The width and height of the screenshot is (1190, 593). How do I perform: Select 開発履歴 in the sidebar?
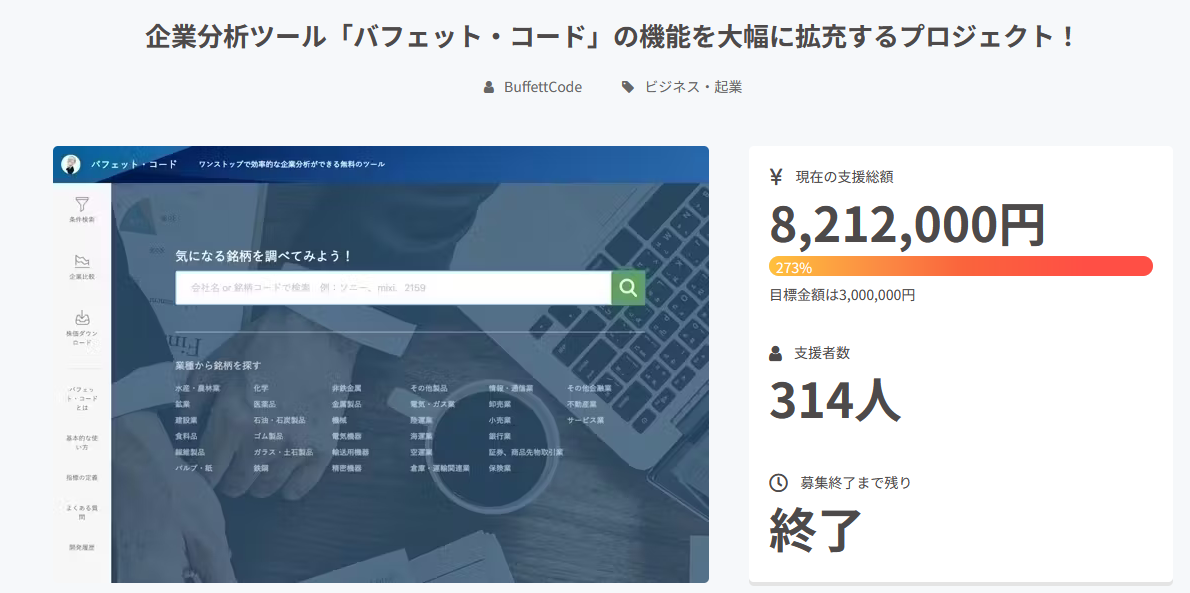click(82, 548)
